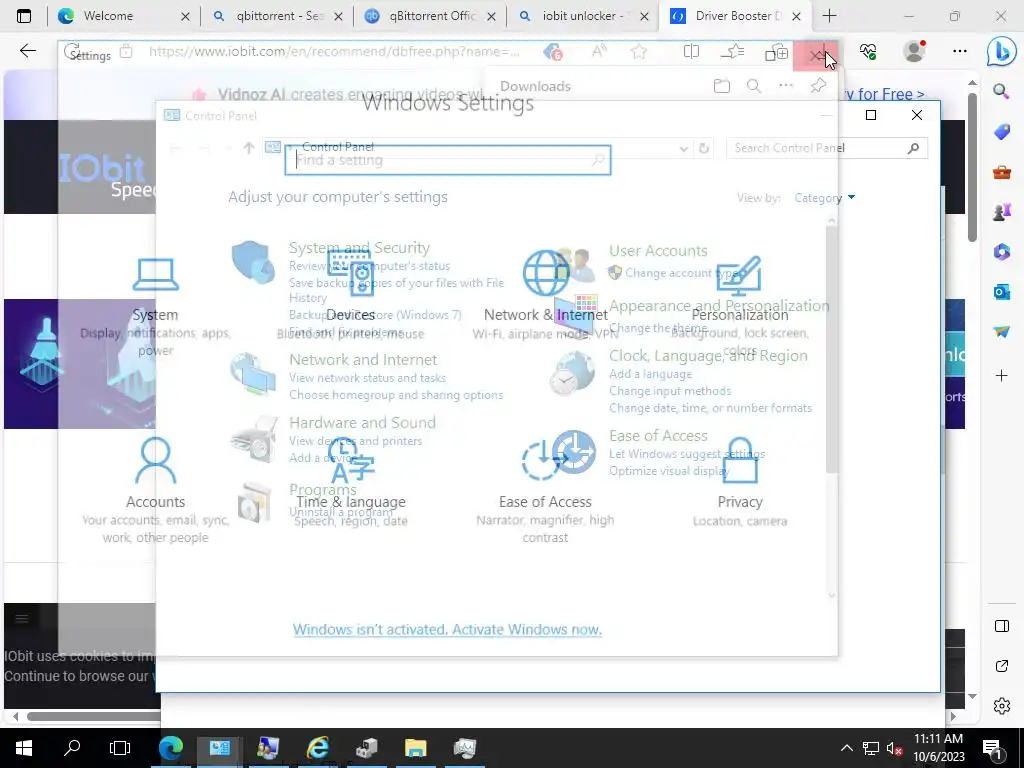This screenshot has width=1024, height=768.
Task: Search downloads in the Downloads panel
Action: click(754, 86)
